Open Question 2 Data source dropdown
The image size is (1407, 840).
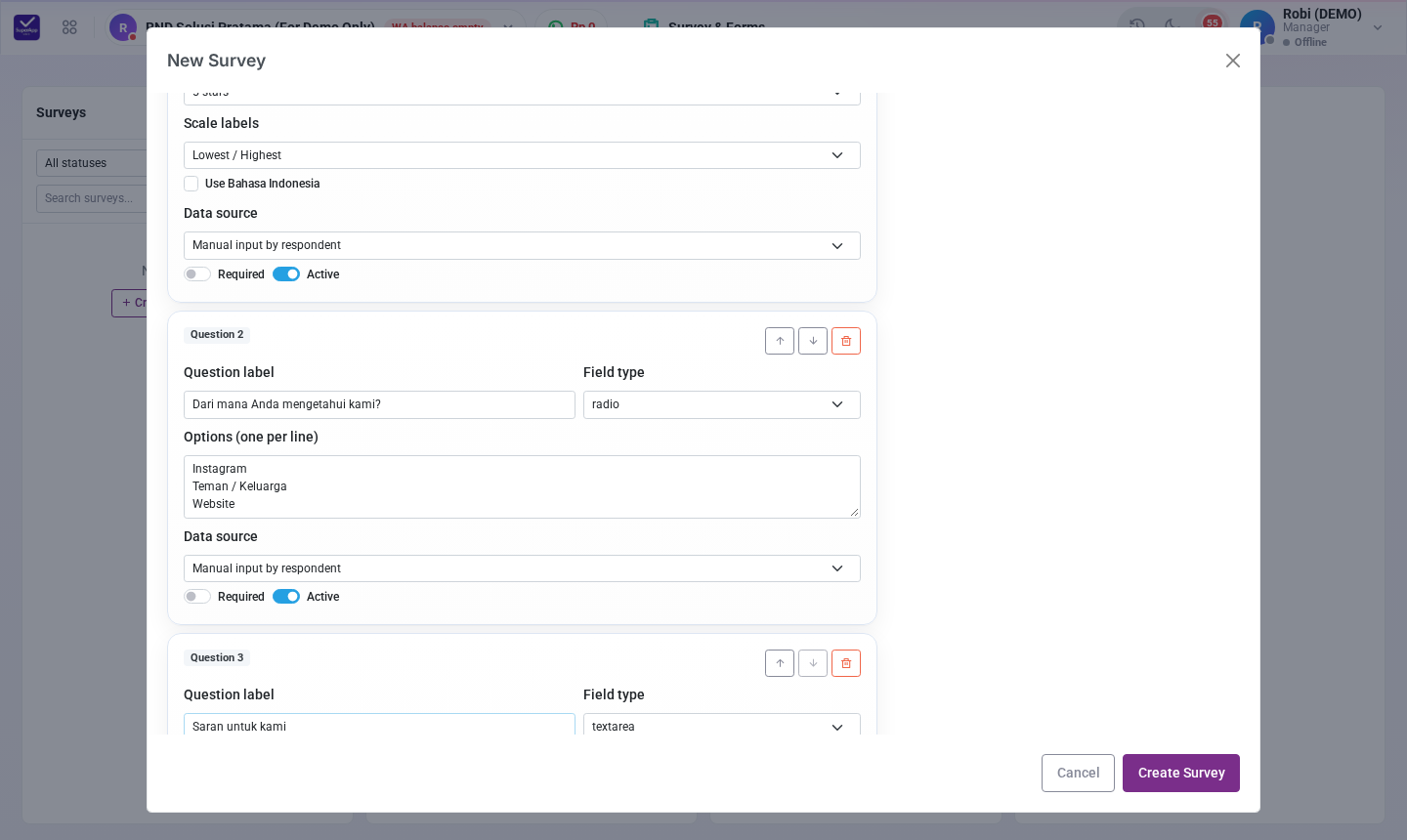click(x=522, y=568)
